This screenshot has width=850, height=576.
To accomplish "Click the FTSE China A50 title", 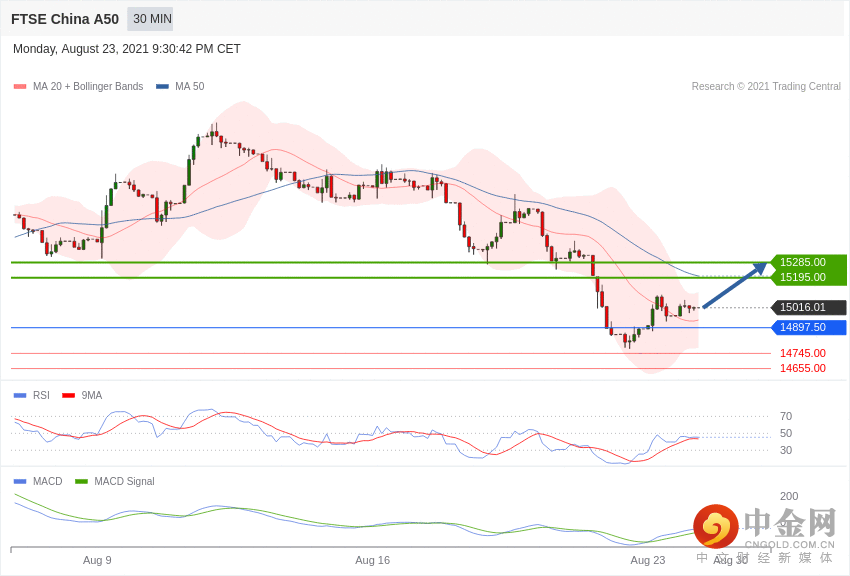I will 65,20.
